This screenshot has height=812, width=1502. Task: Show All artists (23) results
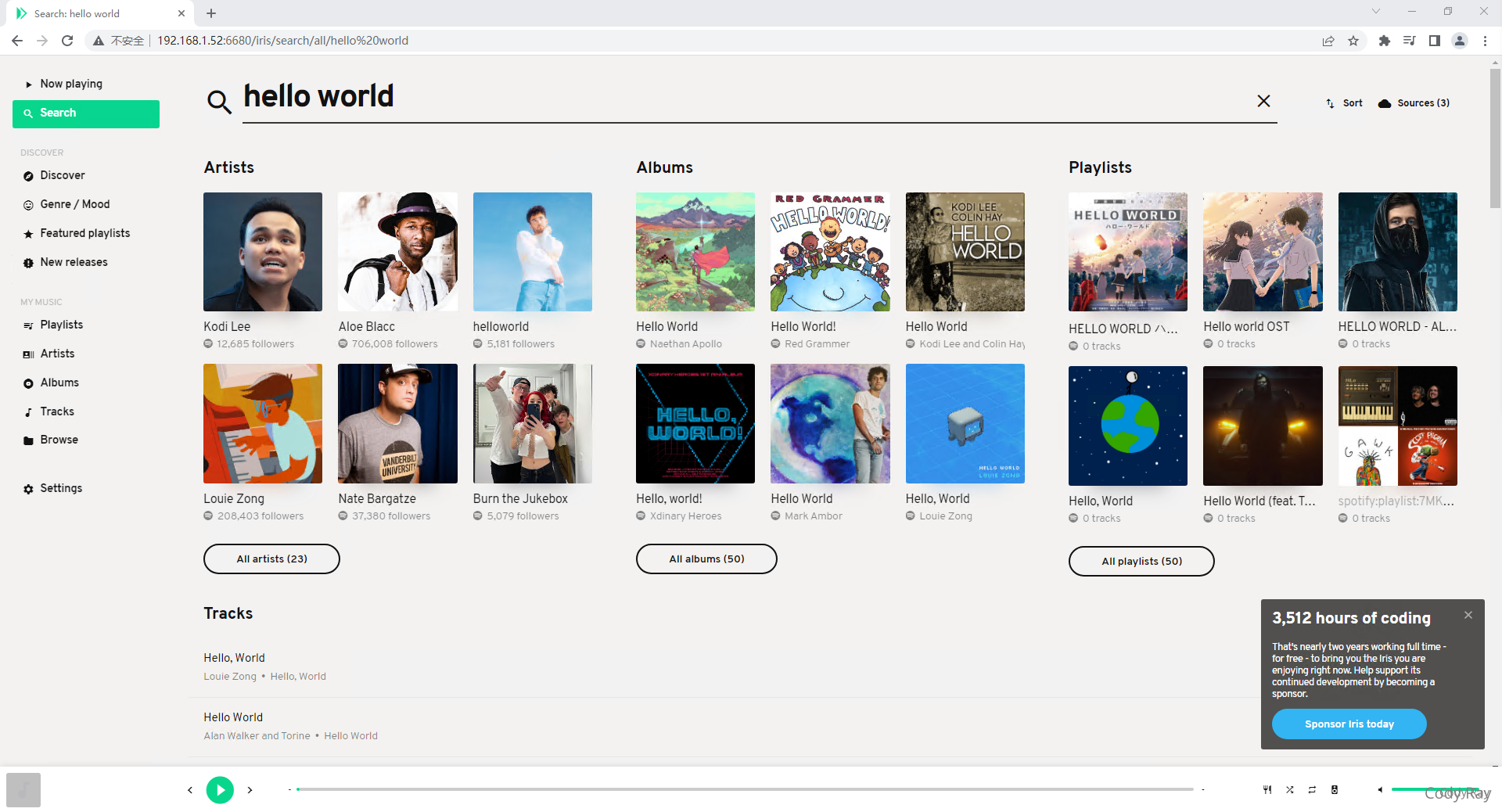271,559
